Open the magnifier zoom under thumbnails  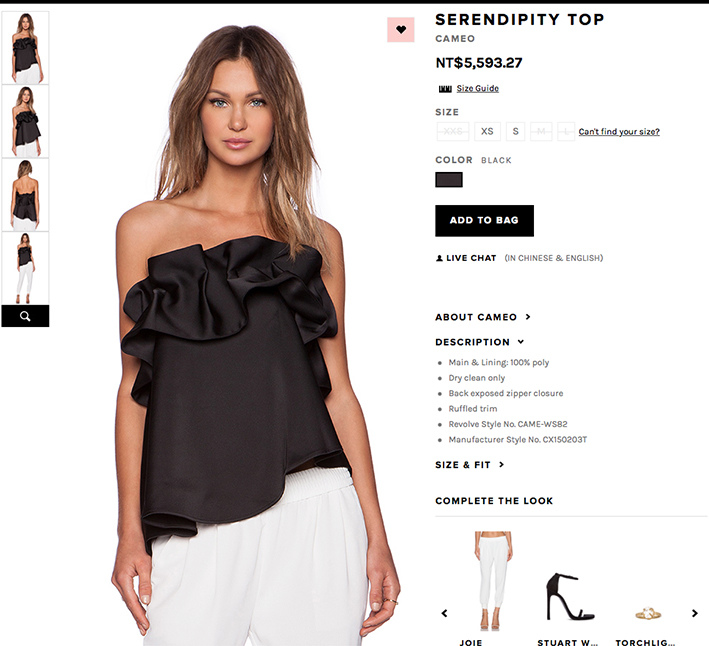25,316
